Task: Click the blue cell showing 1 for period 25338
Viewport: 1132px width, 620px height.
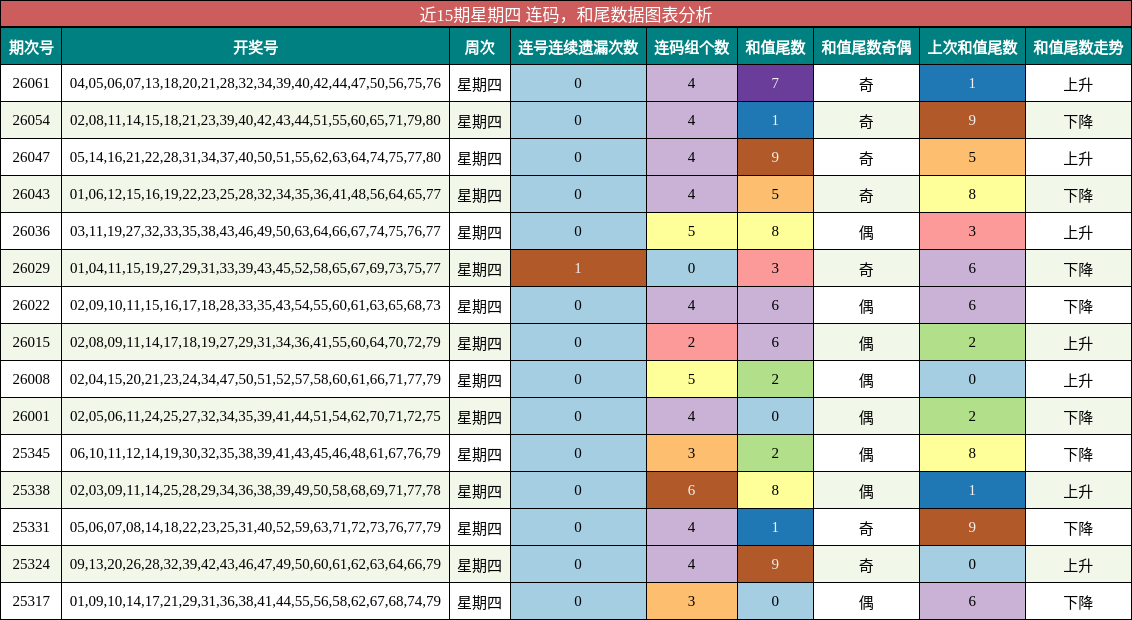Action: tap(972, 490)
